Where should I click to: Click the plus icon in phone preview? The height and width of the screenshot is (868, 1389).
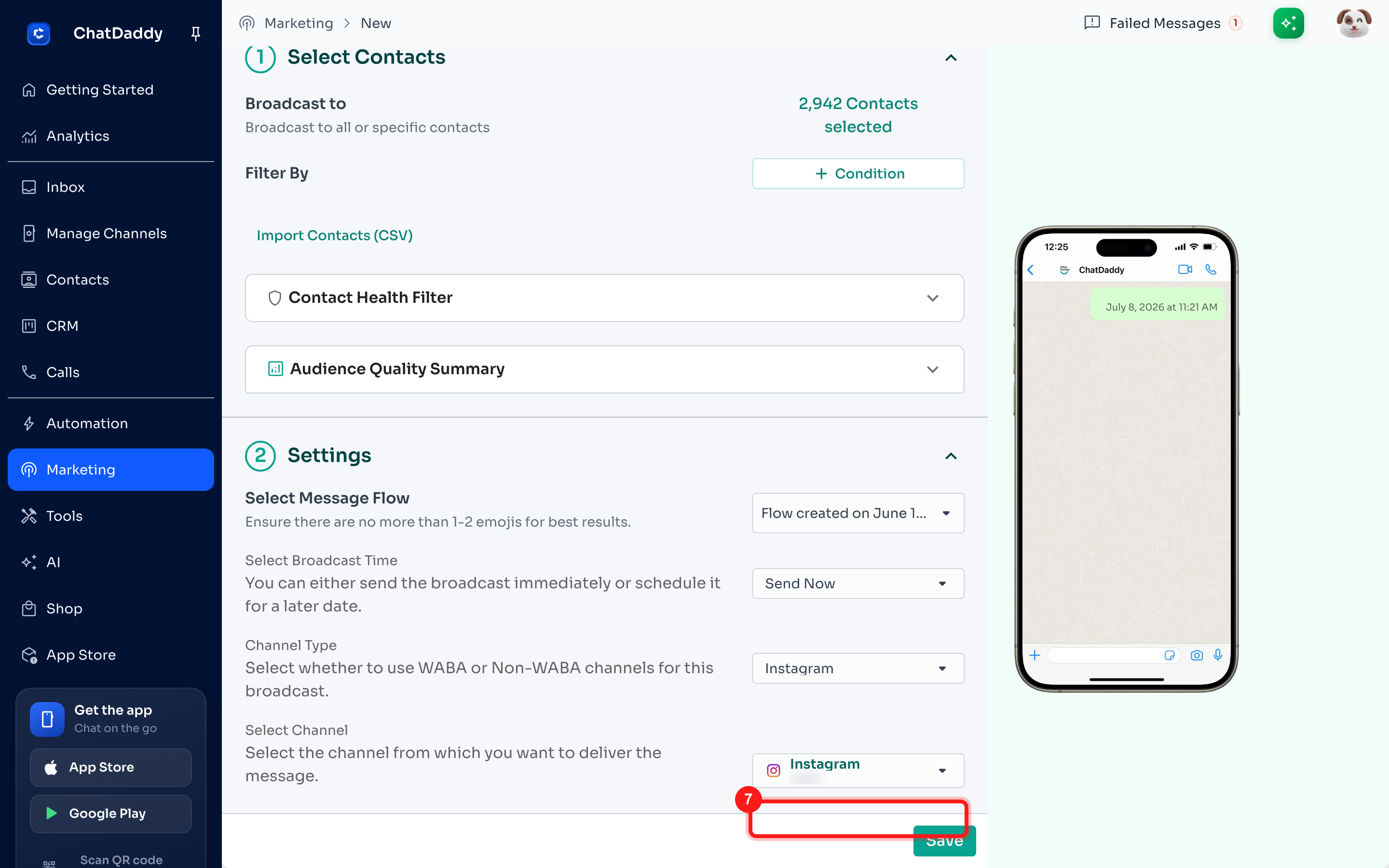pos(1035,655)
